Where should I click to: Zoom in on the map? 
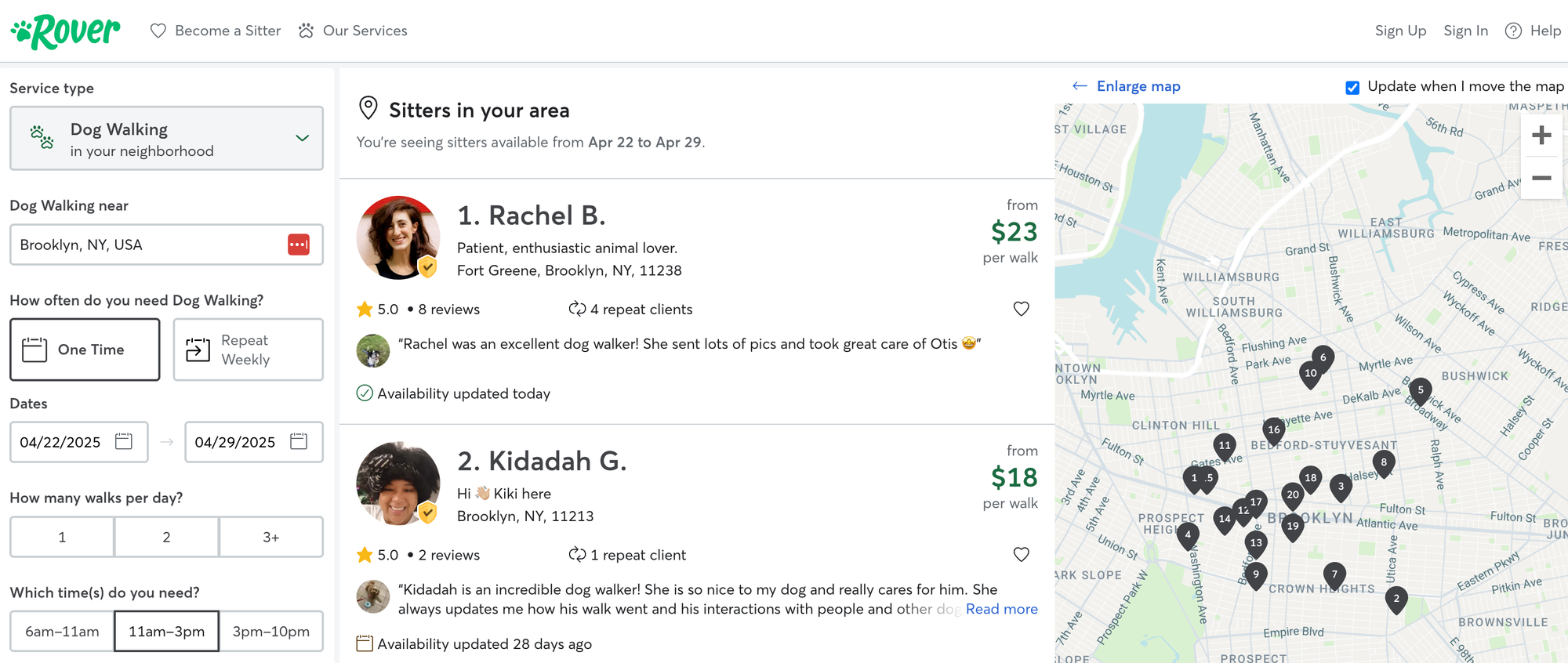[x=1541, y=136]
